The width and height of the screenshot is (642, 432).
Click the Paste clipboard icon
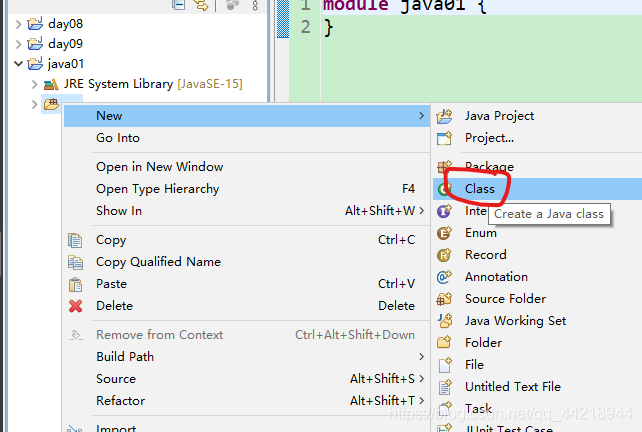coord(75,284)
